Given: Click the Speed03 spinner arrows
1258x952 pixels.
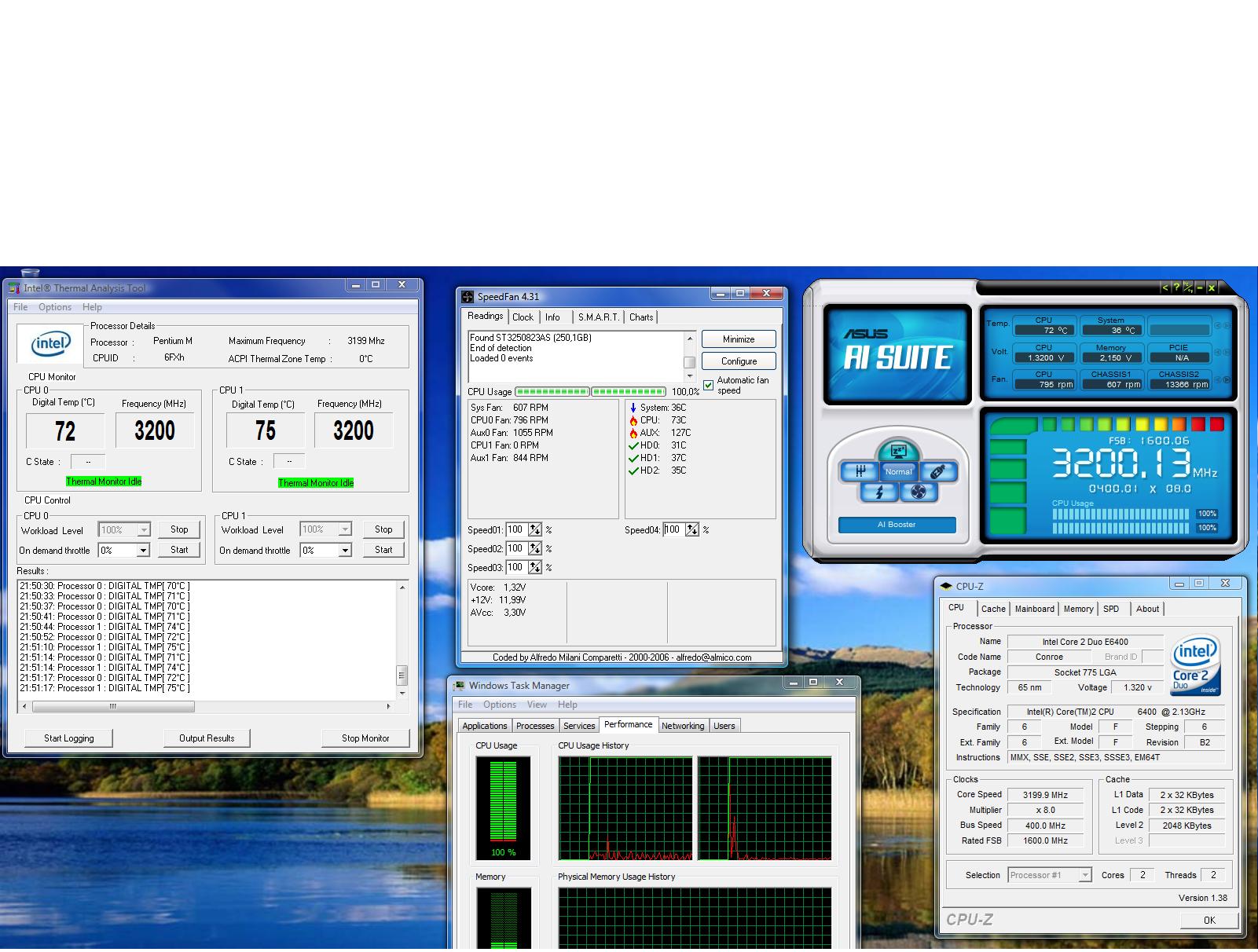Looking at the screenshot, I should point(535,568).
